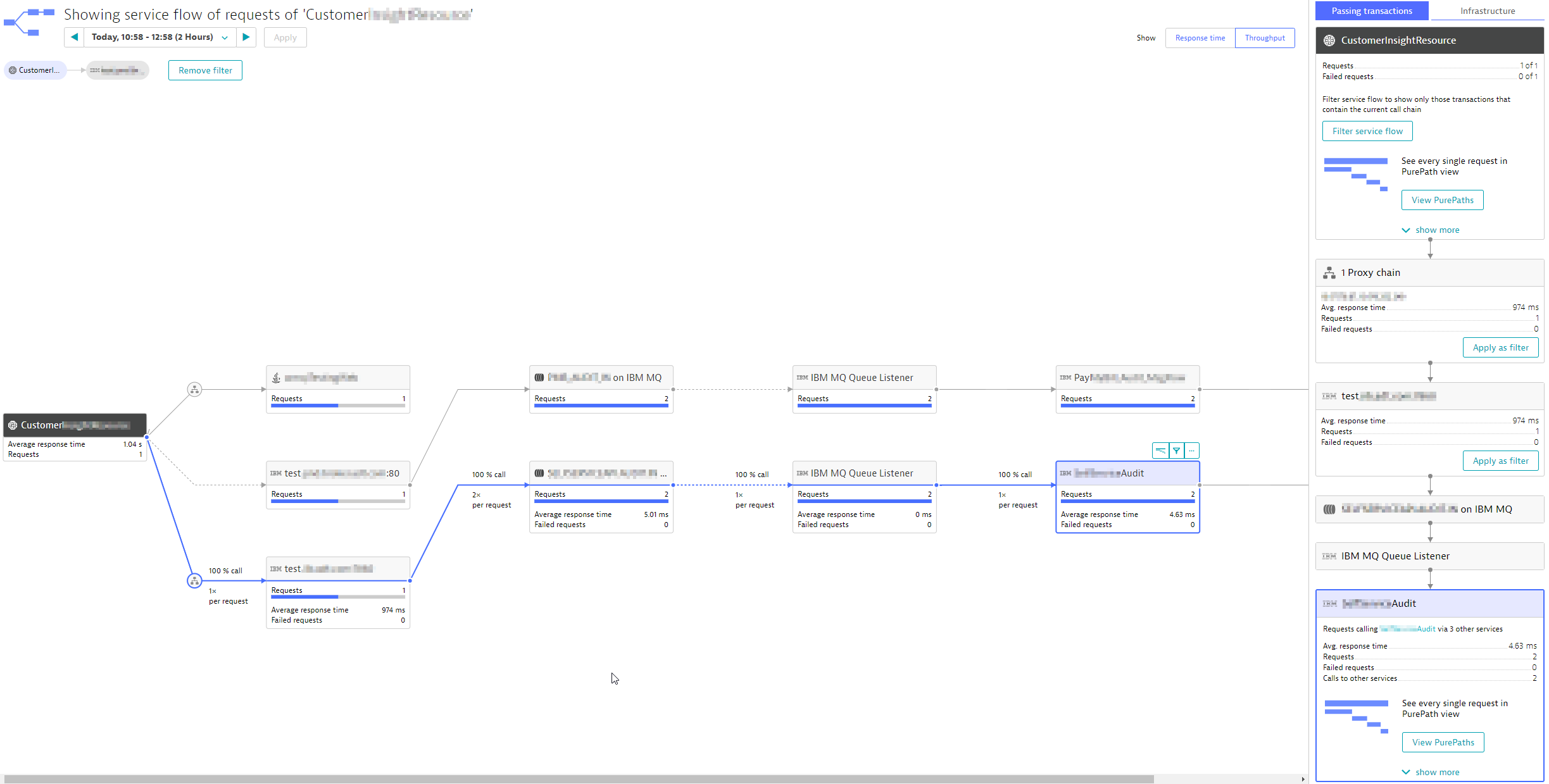Screen dimensions: 1549x784
Task: Select the Java service node header
Action: coord(338,378)
